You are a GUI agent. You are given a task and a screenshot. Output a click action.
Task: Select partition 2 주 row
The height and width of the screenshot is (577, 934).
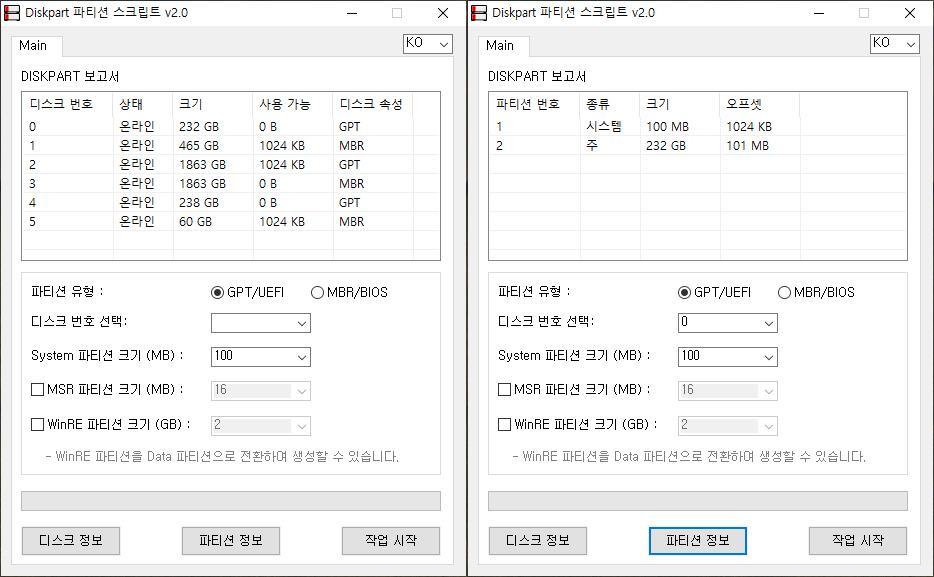click(x=698, y=146)
